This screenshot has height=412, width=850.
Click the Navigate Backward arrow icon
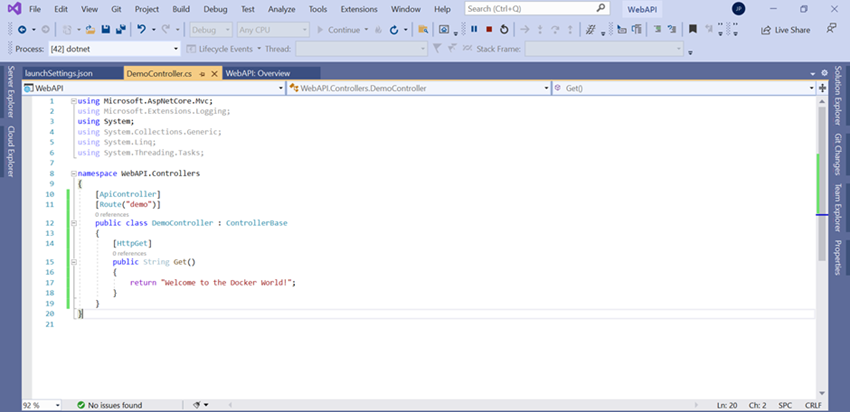point(21,30)
